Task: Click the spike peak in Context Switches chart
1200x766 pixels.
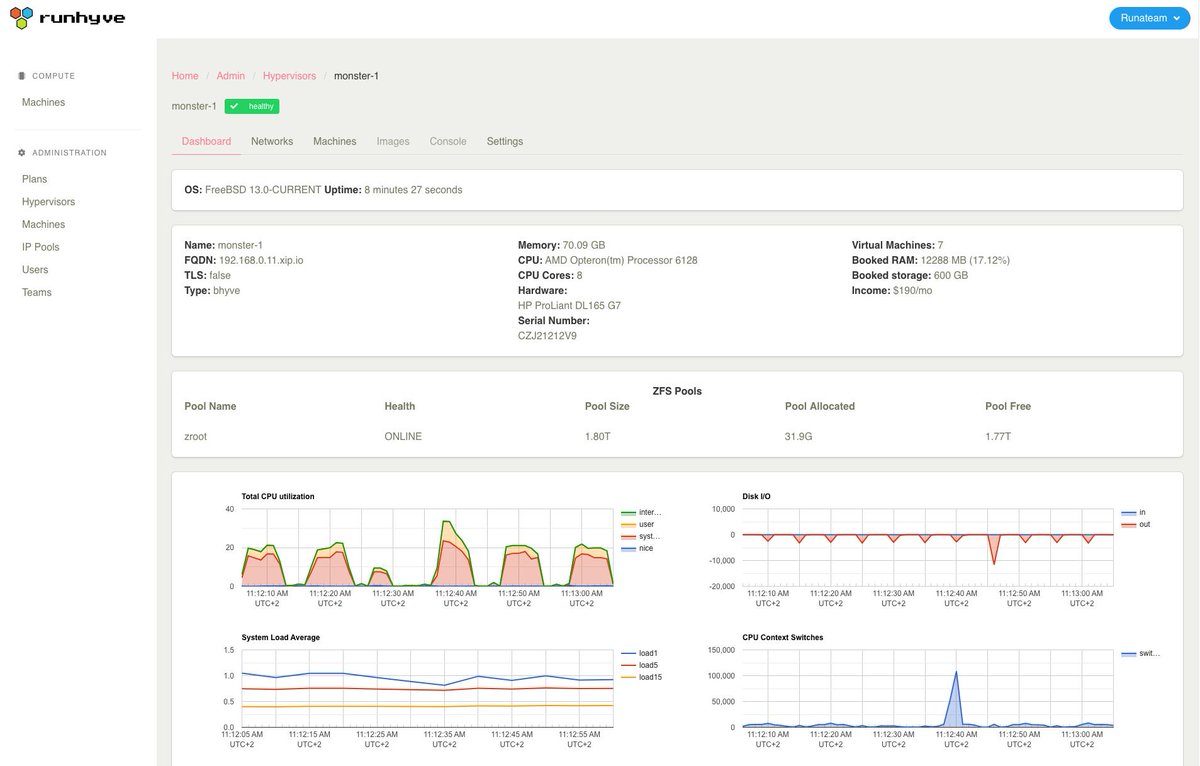Action: 957,672
